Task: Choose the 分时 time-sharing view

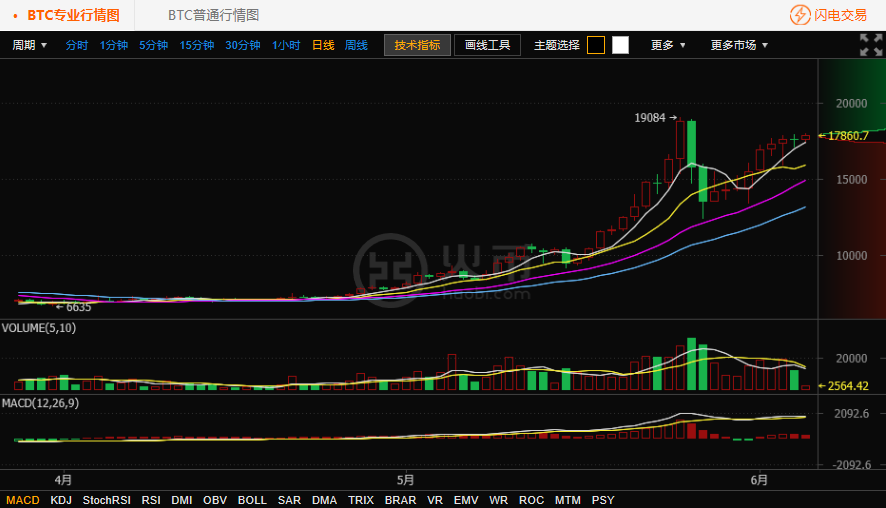Action: pos(77,45)
